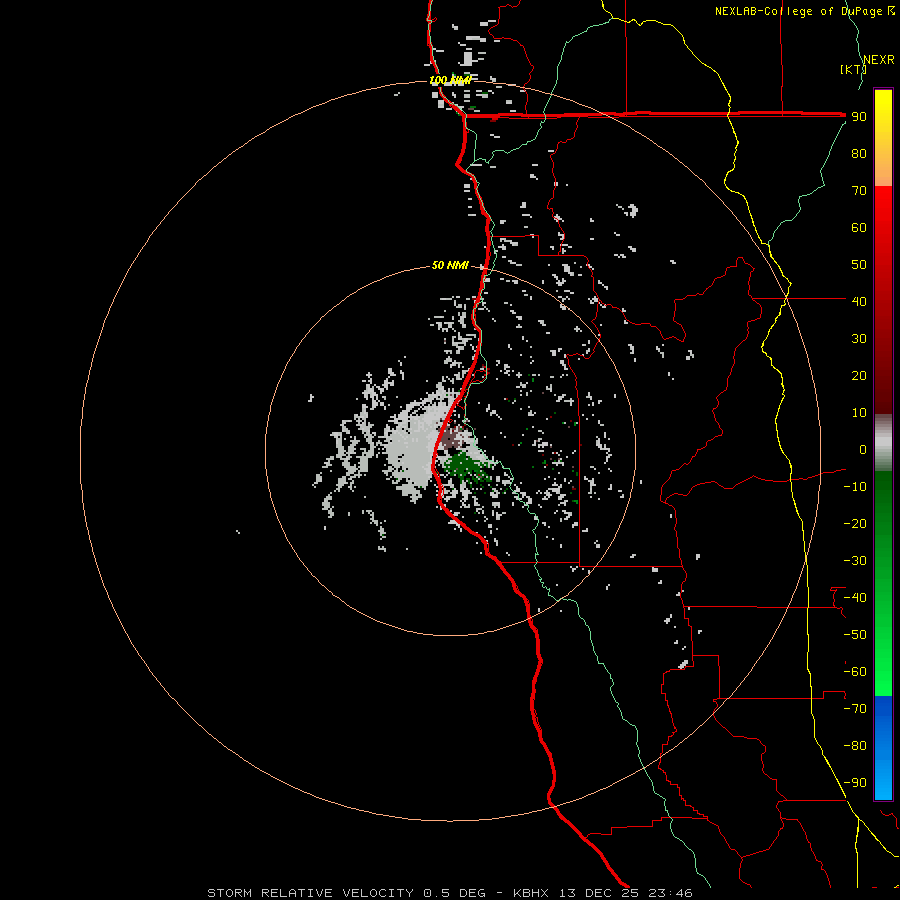Click the 10 value on velocity scale

click(x=859, y=413)
